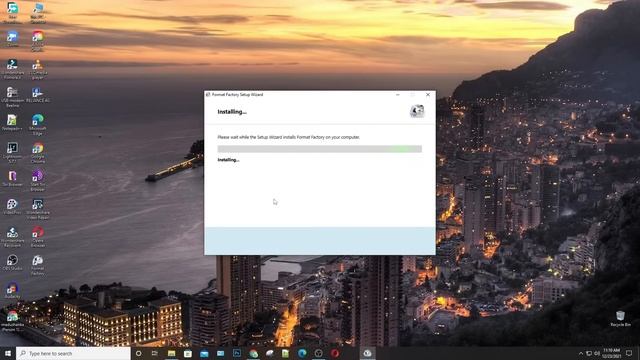
Task: Open the Microsoft Edge desktop shortcut
Action: tap(38, 124)
